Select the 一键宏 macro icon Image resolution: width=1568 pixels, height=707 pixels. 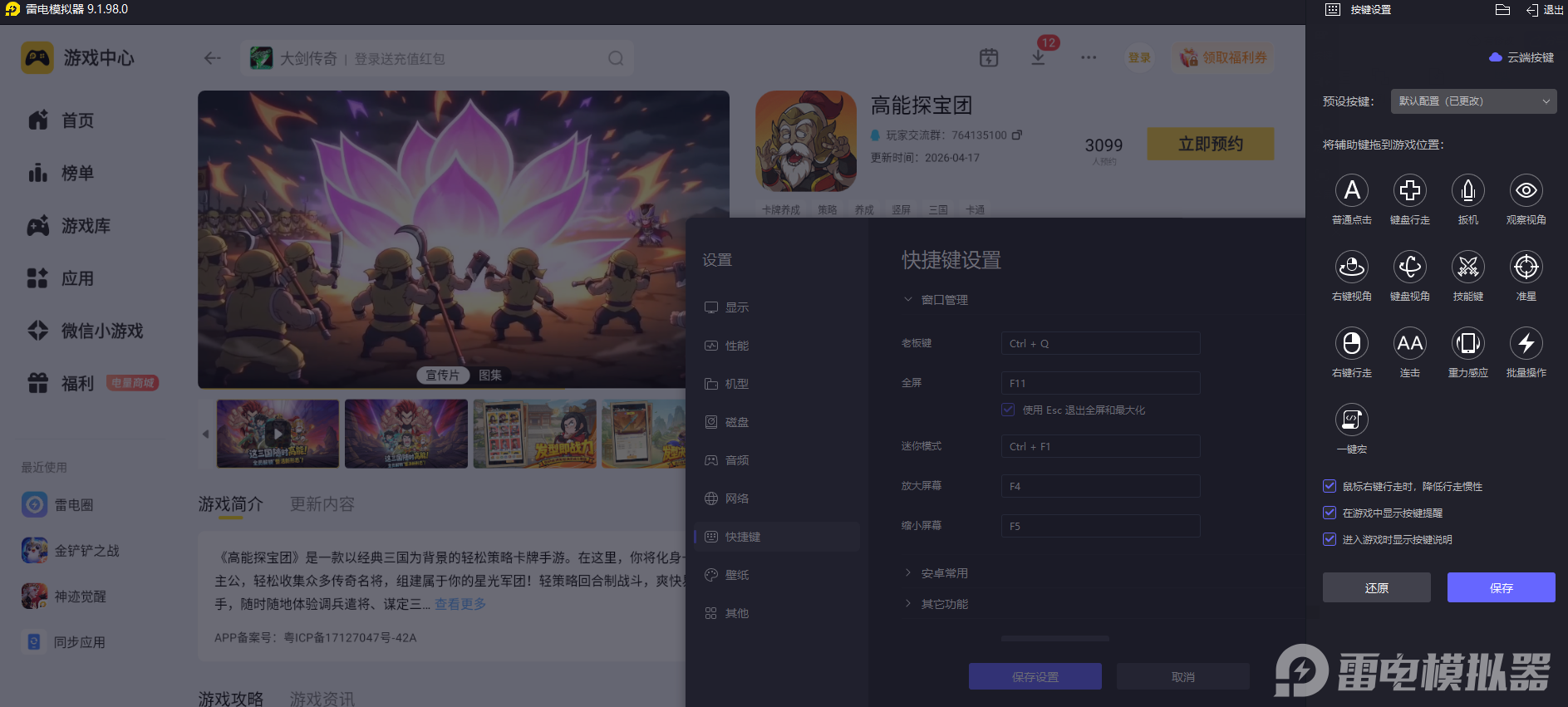(1352, 420)
